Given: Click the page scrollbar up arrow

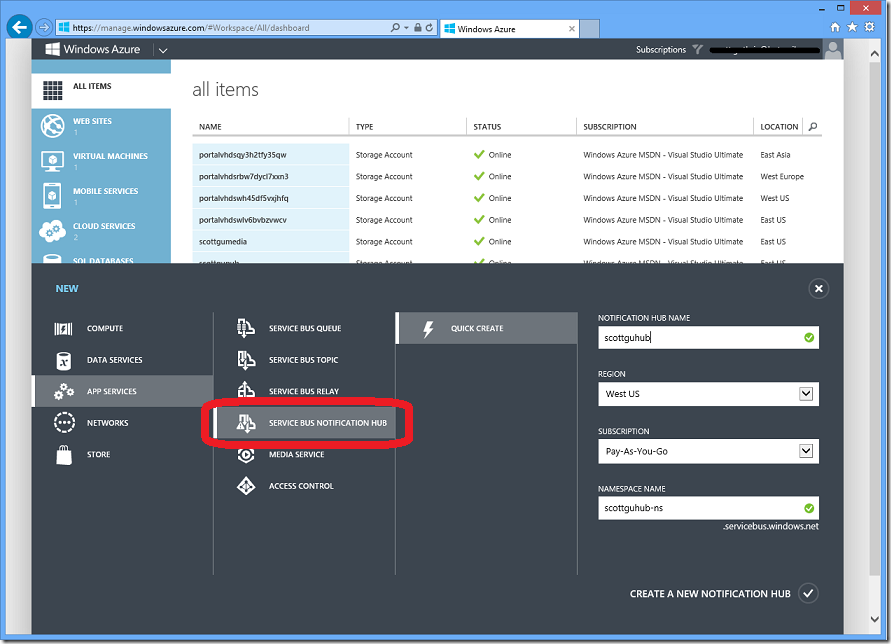Looking at the screenshot, I should (875, 53).
